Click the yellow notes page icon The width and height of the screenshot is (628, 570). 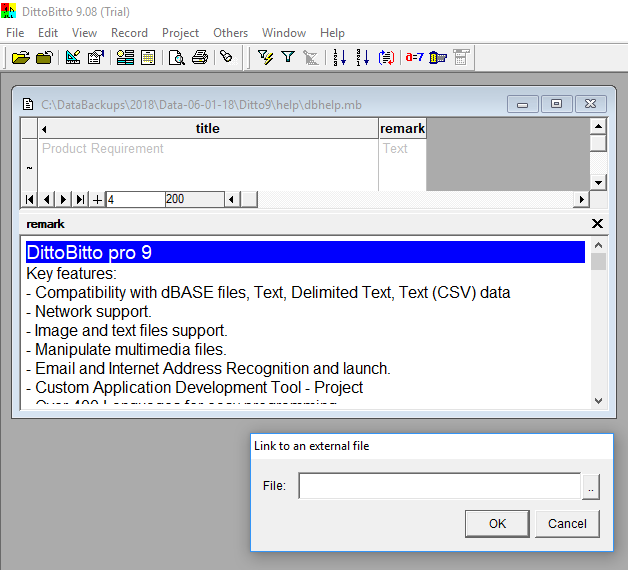click(x=148, y=58)
